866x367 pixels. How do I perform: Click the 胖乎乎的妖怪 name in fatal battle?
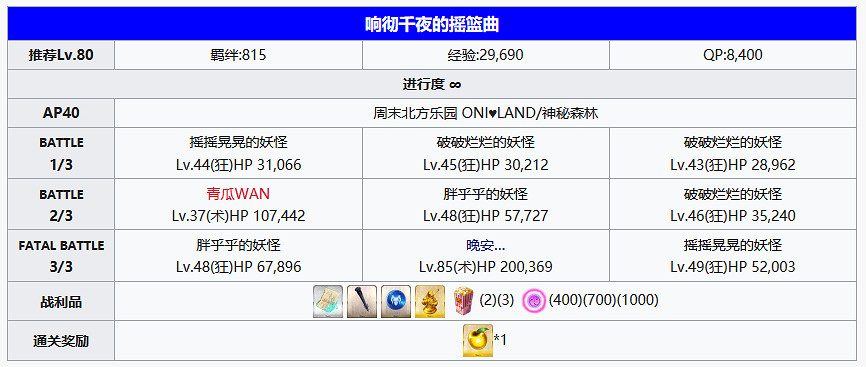[238, 245]
